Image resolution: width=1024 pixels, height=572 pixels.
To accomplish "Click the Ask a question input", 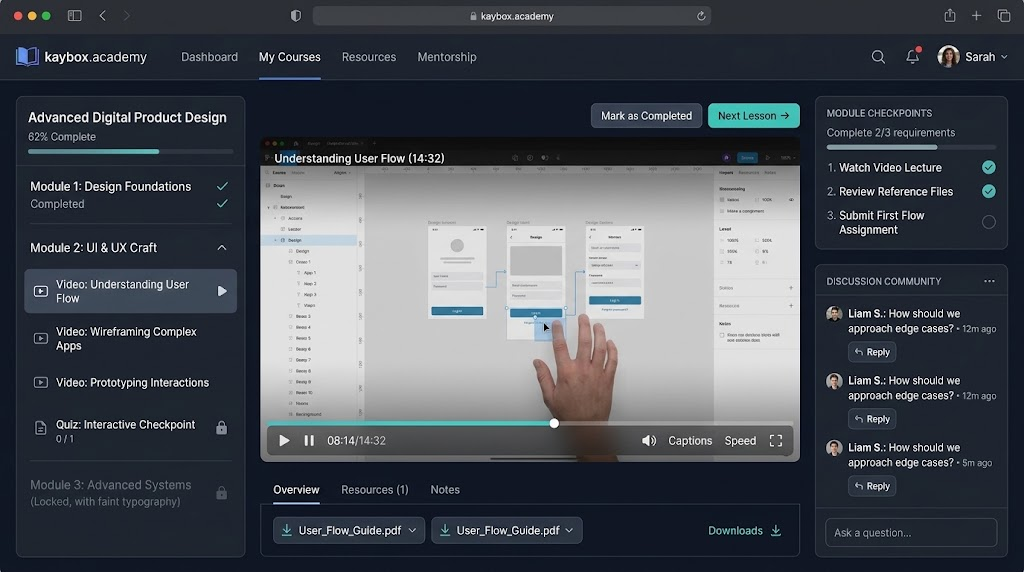I will (x=911, y=532).
